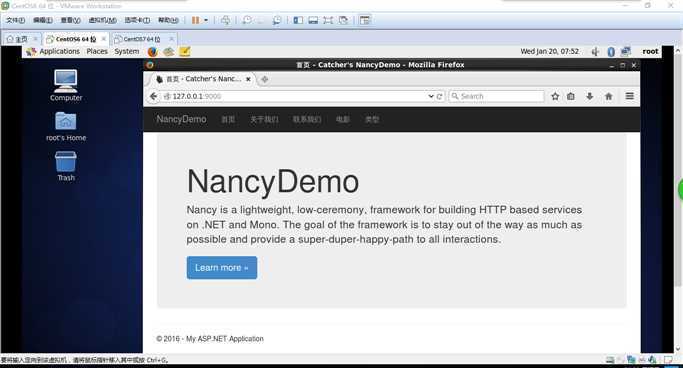
Task: Toggle the VMware library sidebar icon
Action: [x=298, y=20]
